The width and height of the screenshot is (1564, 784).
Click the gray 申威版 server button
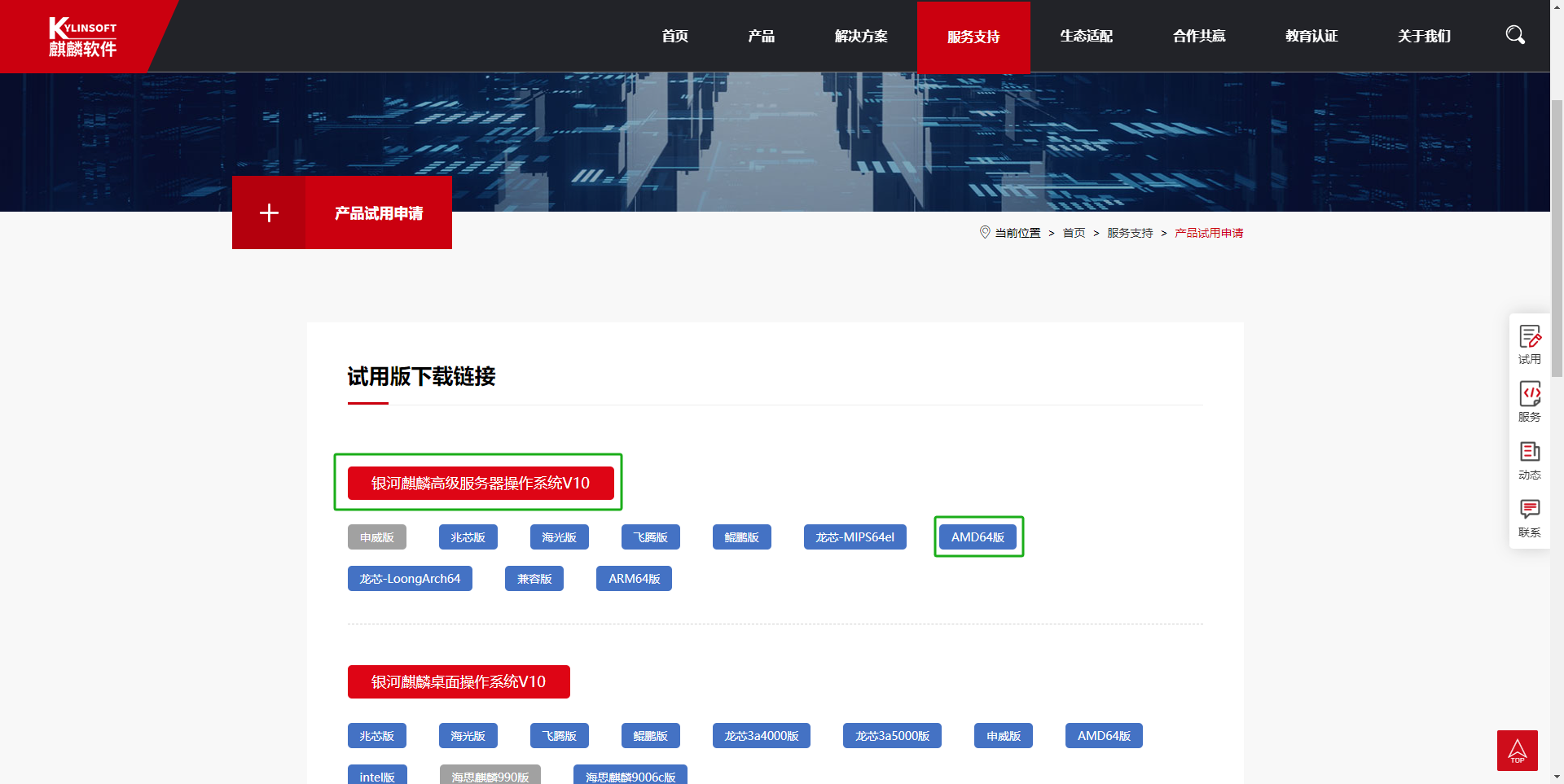[x=377, y=537]
